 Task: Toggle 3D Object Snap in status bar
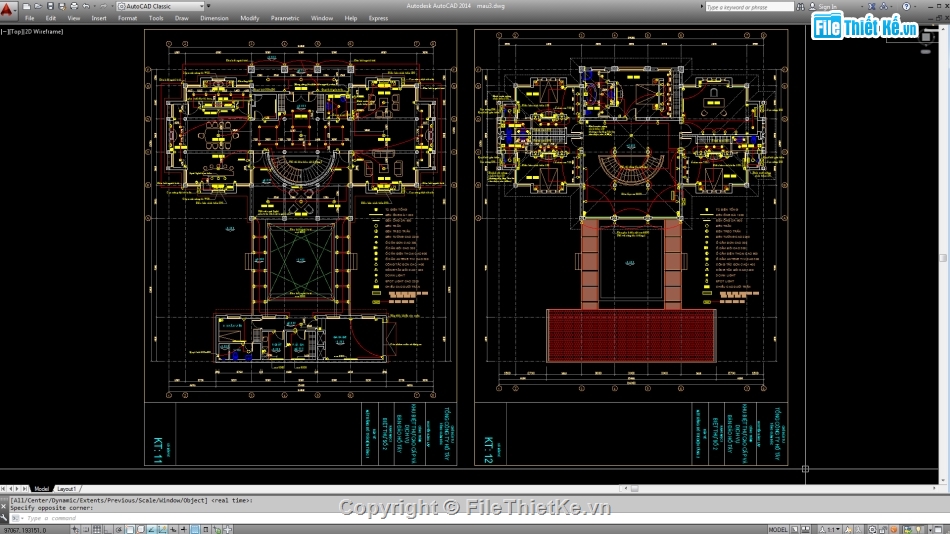pos(141,530)
